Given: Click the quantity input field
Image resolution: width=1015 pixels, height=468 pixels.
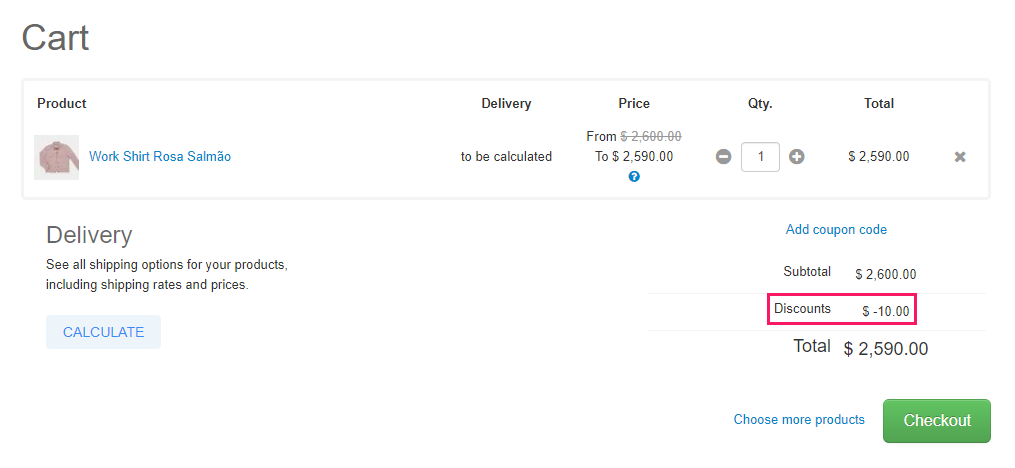Looking at the screenshot, I should click(x=760, y=157).
